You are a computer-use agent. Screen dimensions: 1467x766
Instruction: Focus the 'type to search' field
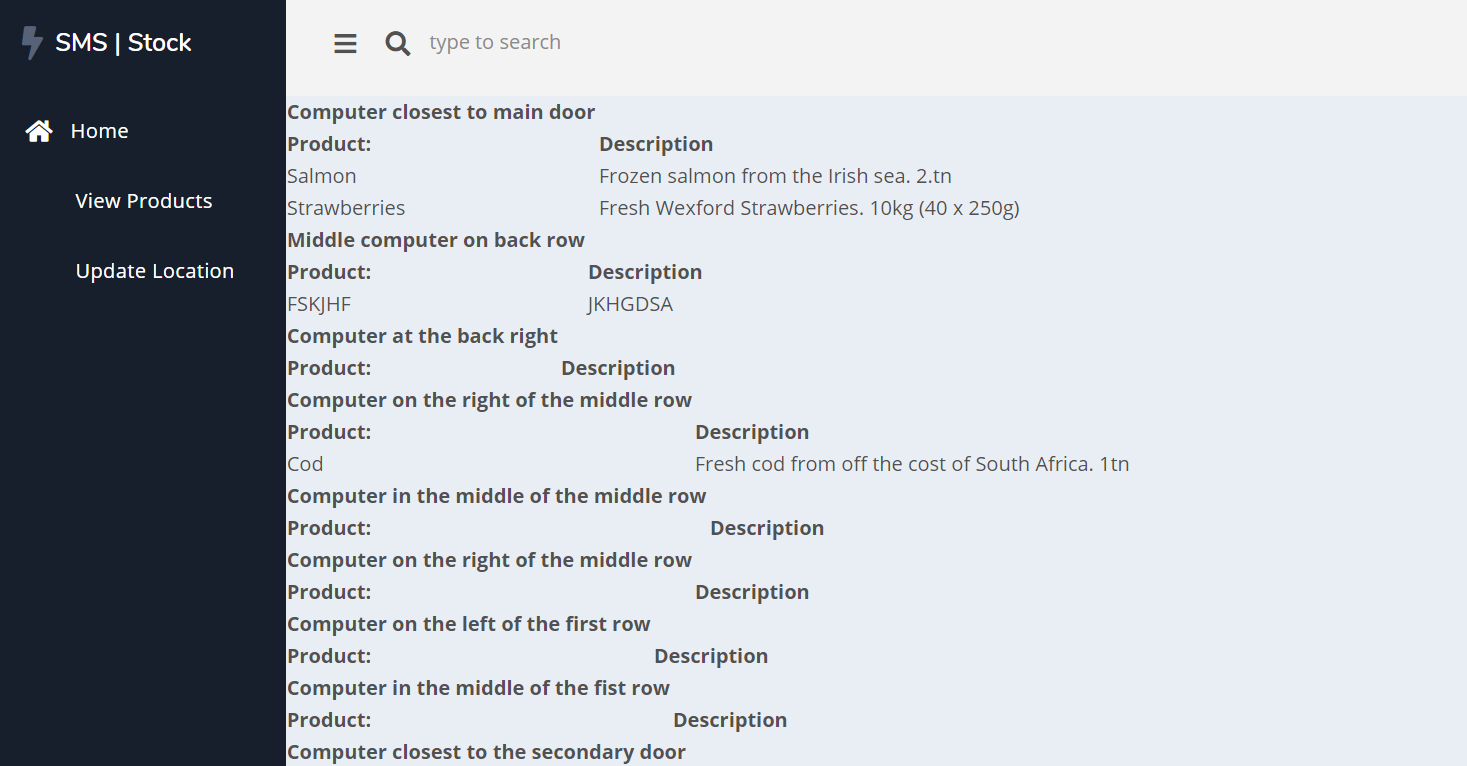point(600,42)
